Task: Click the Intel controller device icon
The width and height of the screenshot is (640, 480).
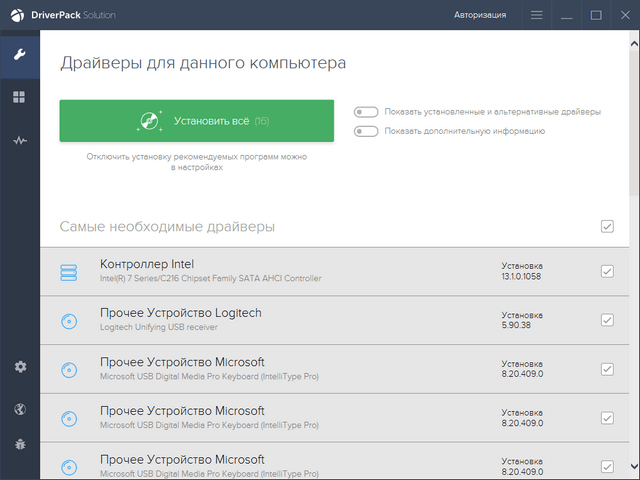Action: tap(68, 272)
